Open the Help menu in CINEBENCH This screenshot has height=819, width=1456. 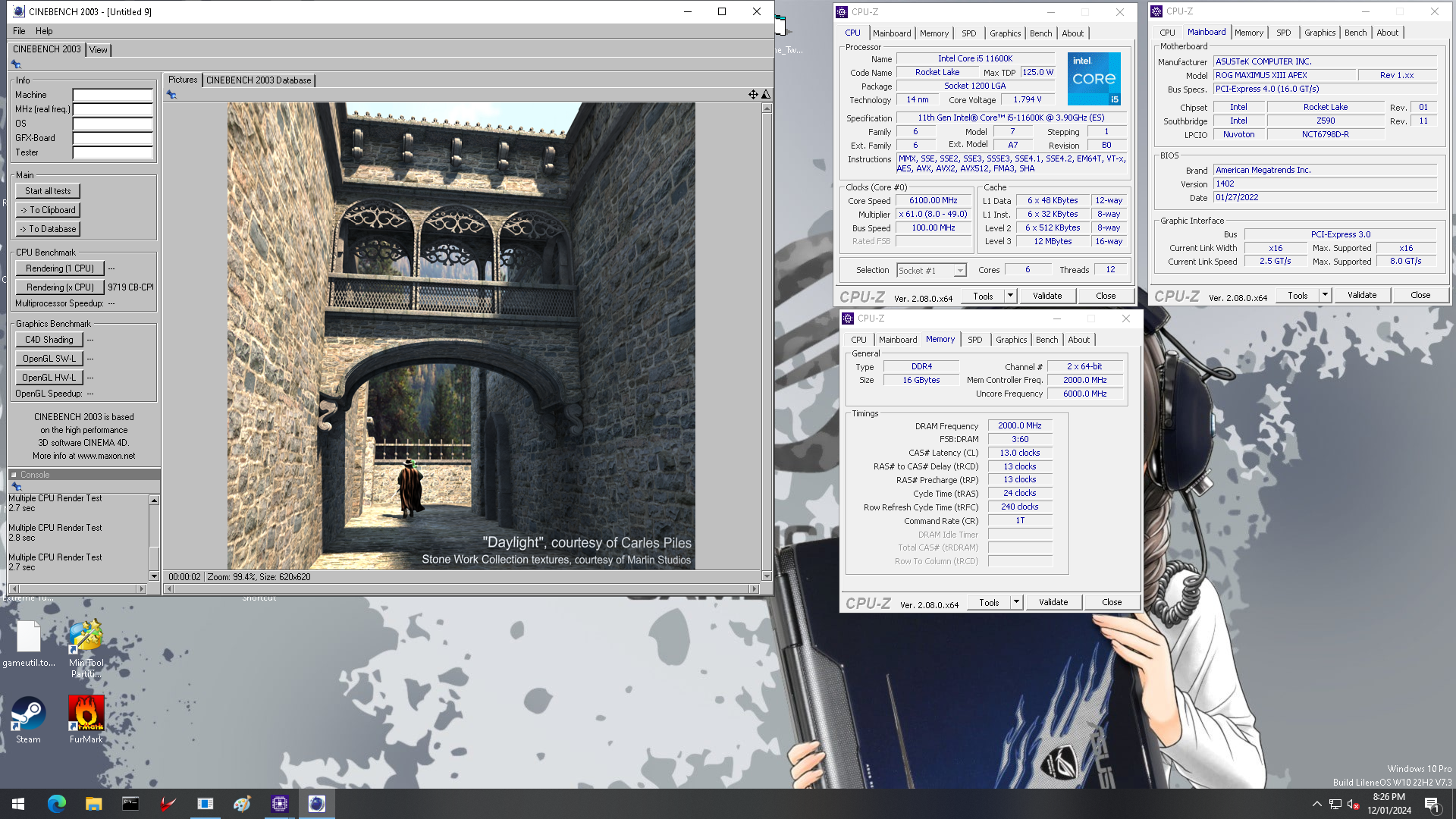point(44,31)
